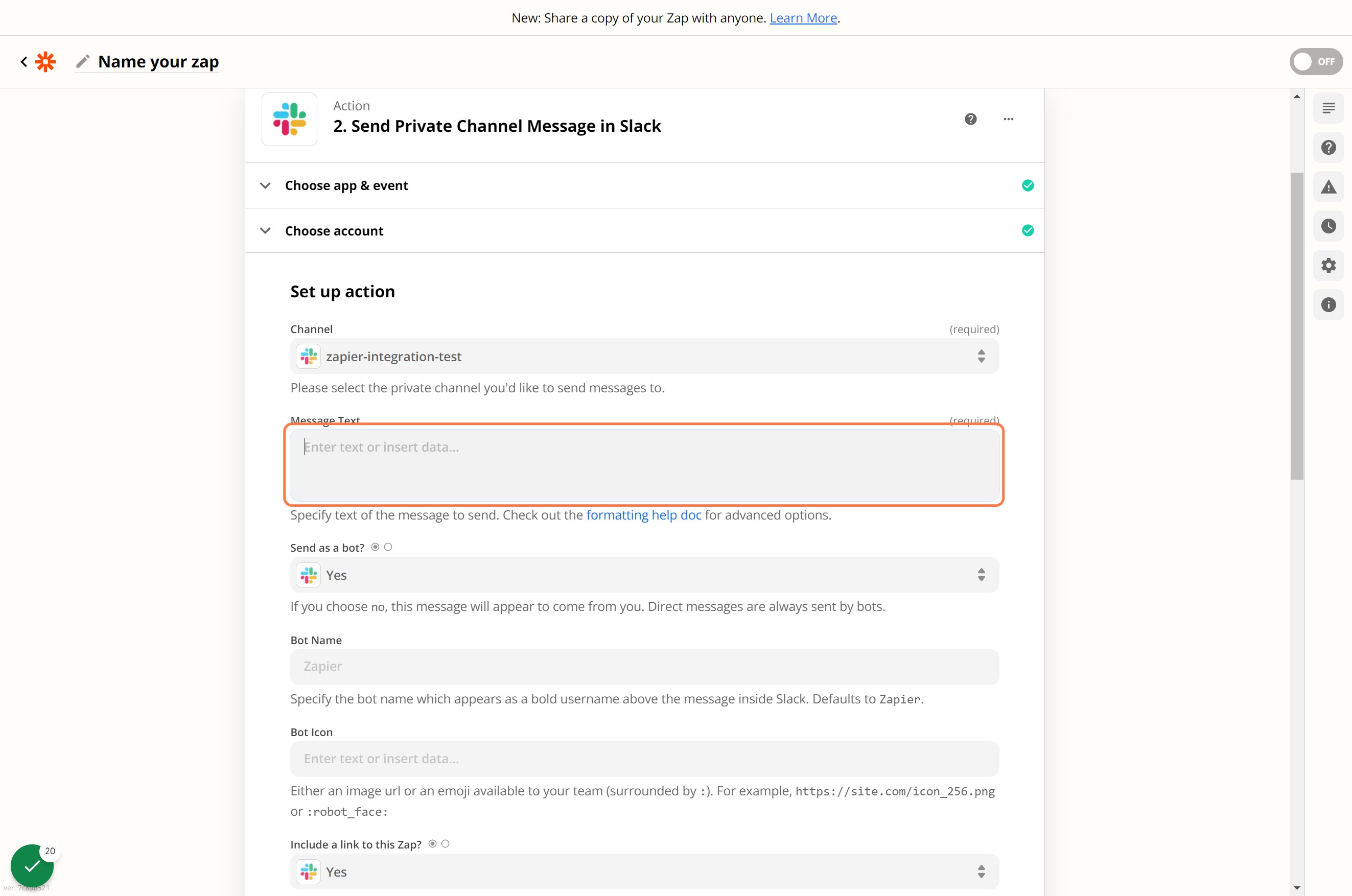Viewport: 1352px width, 896px height.
Task: Expand the Choose account section
Action: (x=644, y=230)
